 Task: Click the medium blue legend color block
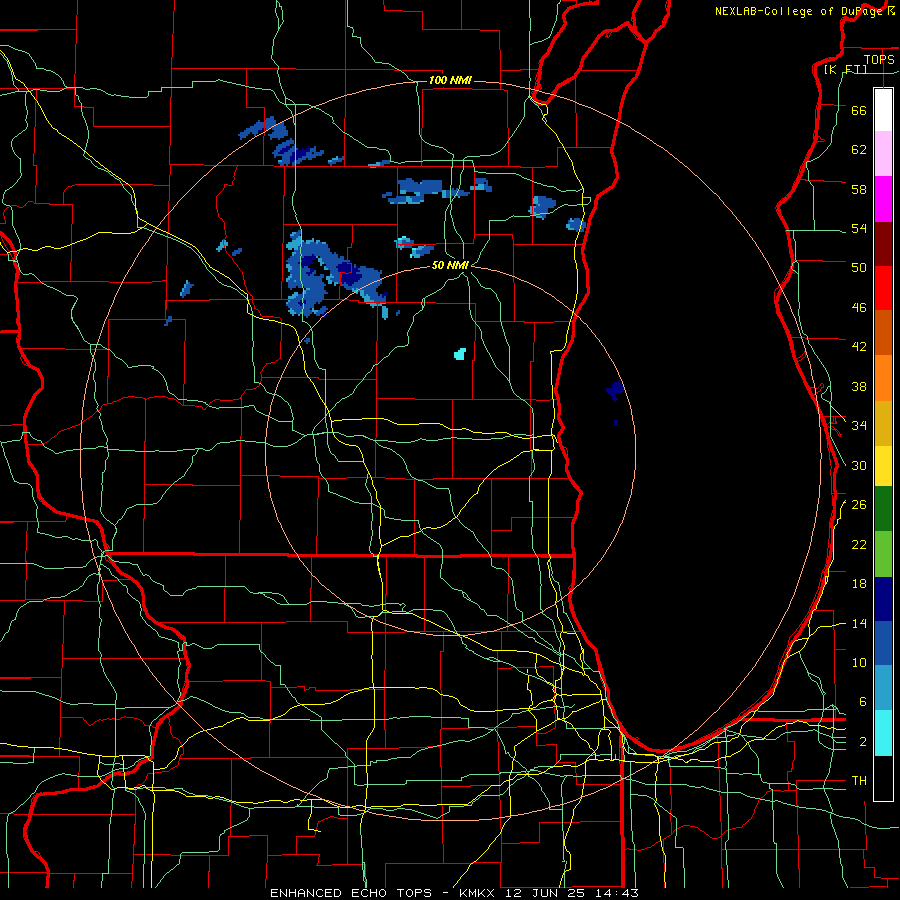883,643
